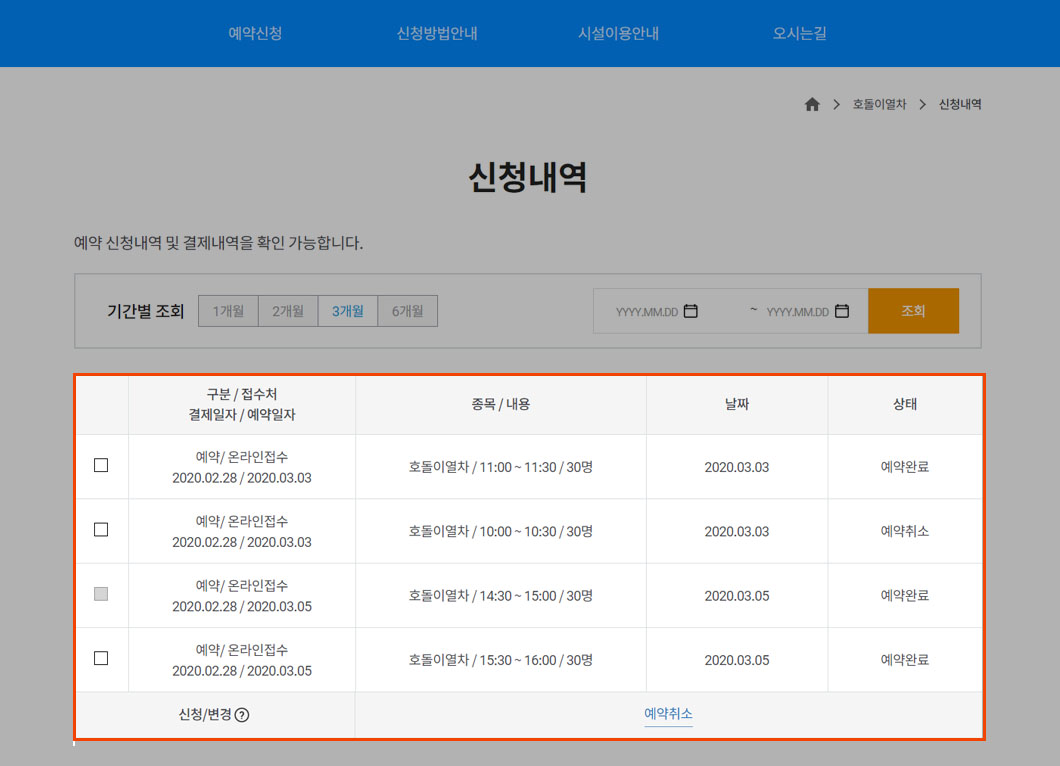1060x766 pixels.
Task: Check the 10:00 ~ 10:30 reservation checkbox
Action: tap(101, 530)
